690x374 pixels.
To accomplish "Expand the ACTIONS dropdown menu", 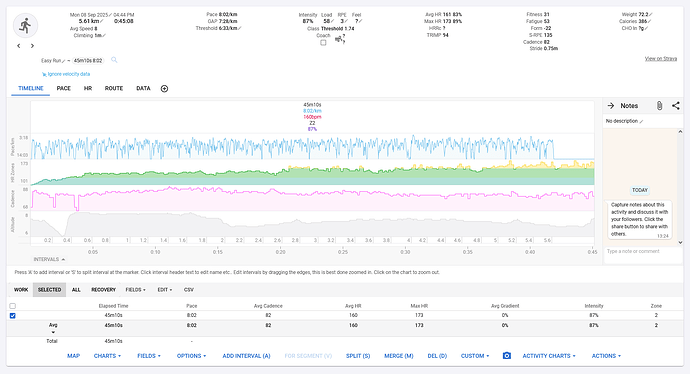I will point(606,356).
